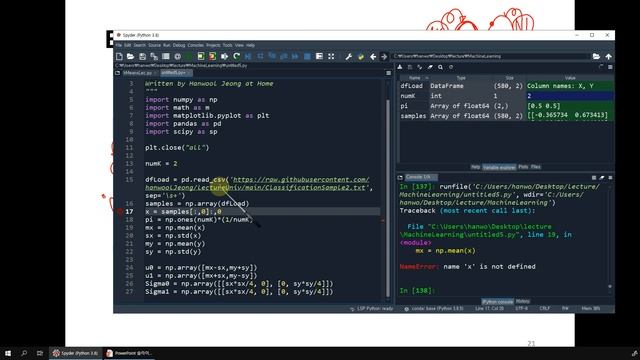
Task: Switch to the Files tab
Action: 536,167
